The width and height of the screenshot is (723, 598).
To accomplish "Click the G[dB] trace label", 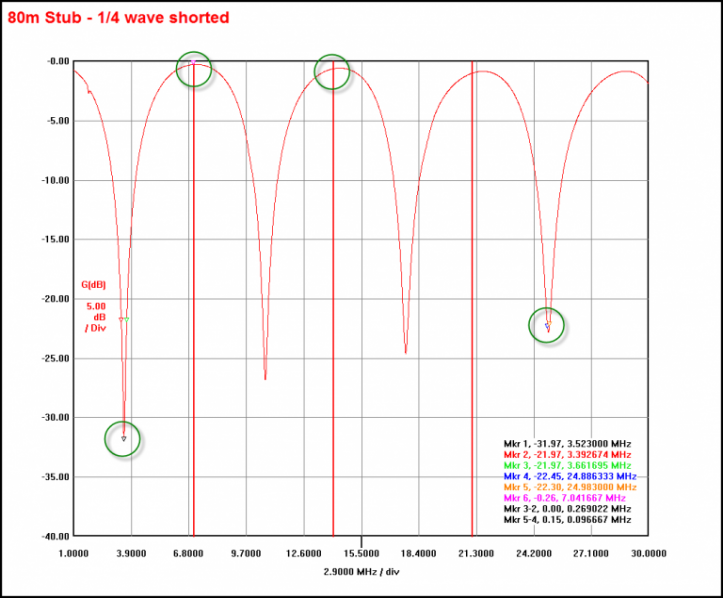I will click(94, 283).
